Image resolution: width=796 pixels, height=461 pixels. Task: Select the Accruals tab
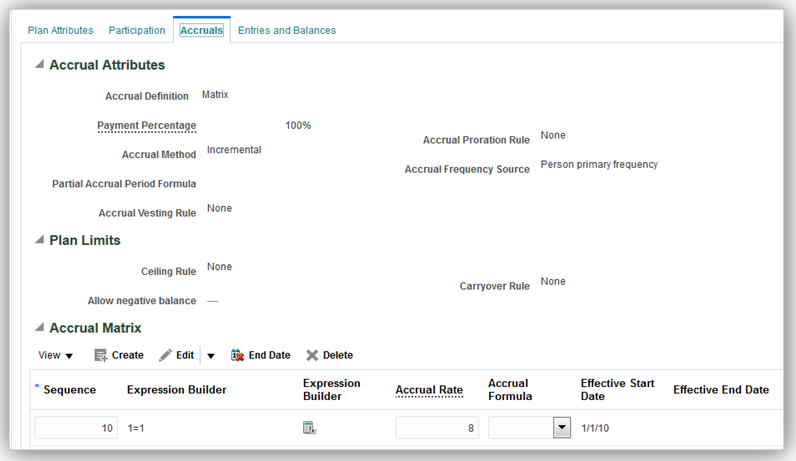pos(201,30)
